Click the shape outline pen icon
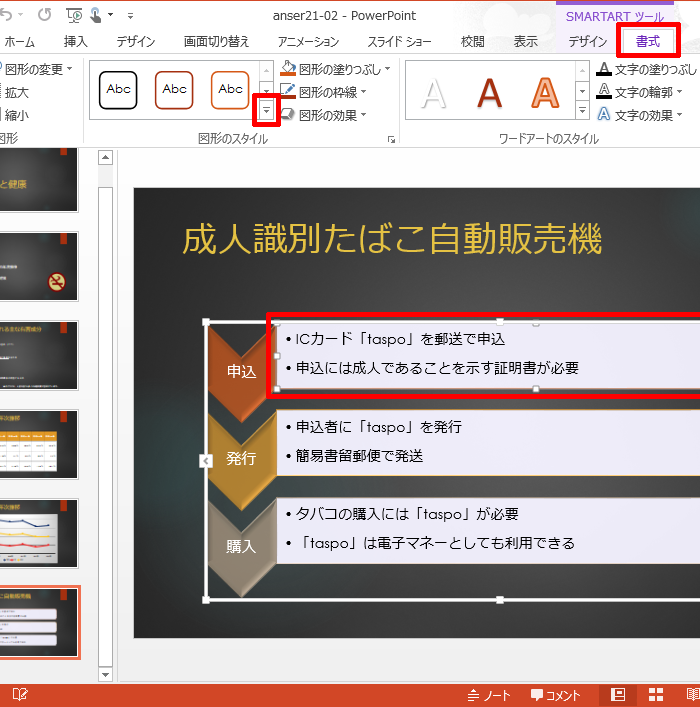 (288, 92)
